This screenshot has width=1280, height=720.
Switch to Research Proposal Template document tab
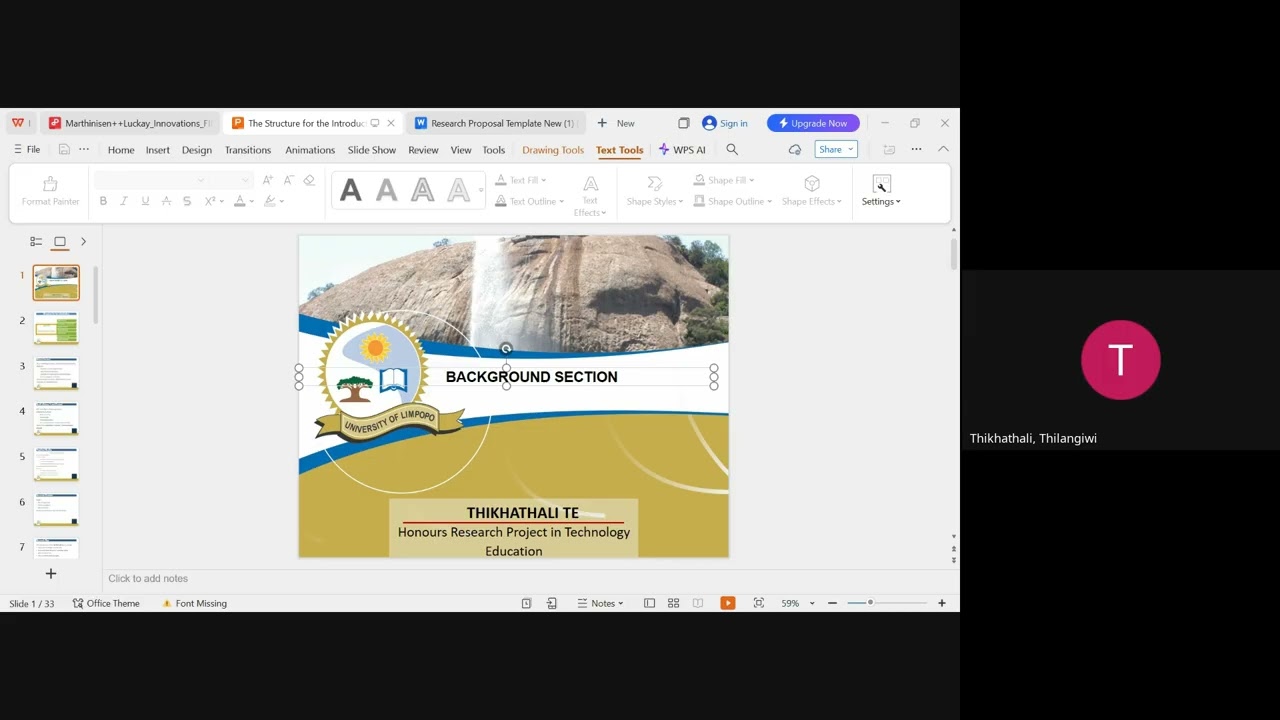[x=496, y=123]
